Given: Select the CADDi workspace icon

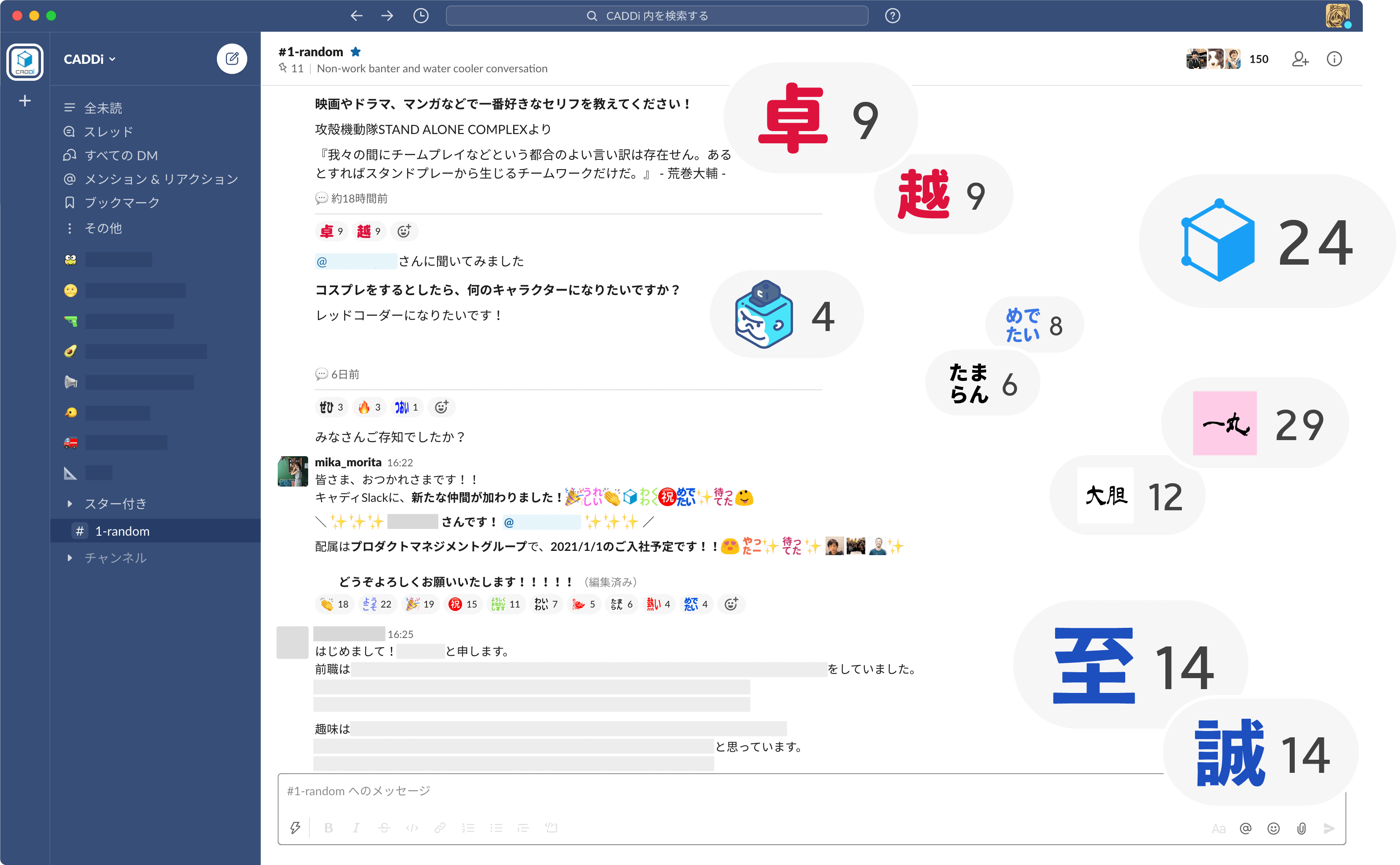Looking at the screenshot, I should [25, 62].
